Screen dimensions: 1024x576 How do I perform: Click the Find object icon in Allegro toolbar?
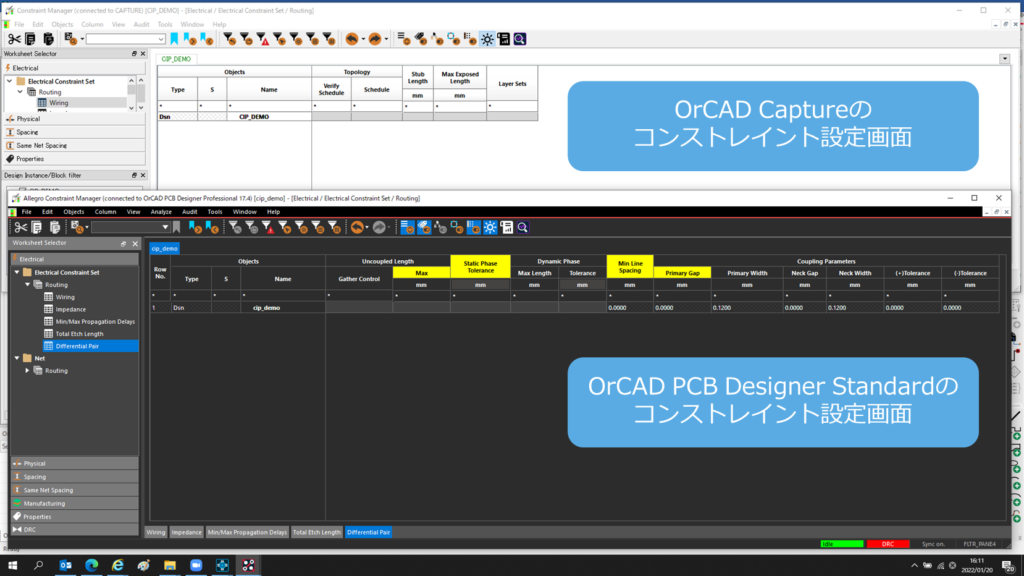click(77, 227)
